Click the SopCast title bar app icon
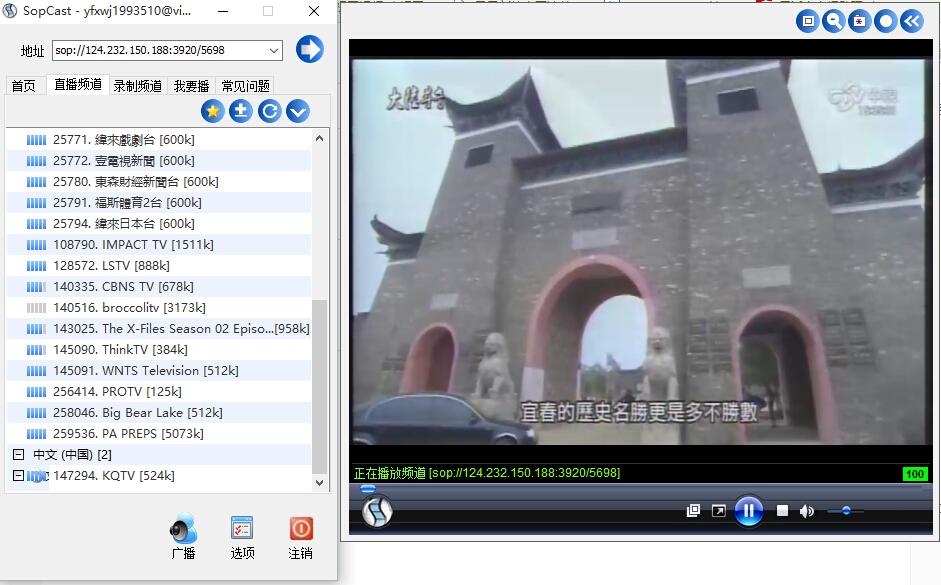This screenshot has height=585, width=941. point(10,11)
